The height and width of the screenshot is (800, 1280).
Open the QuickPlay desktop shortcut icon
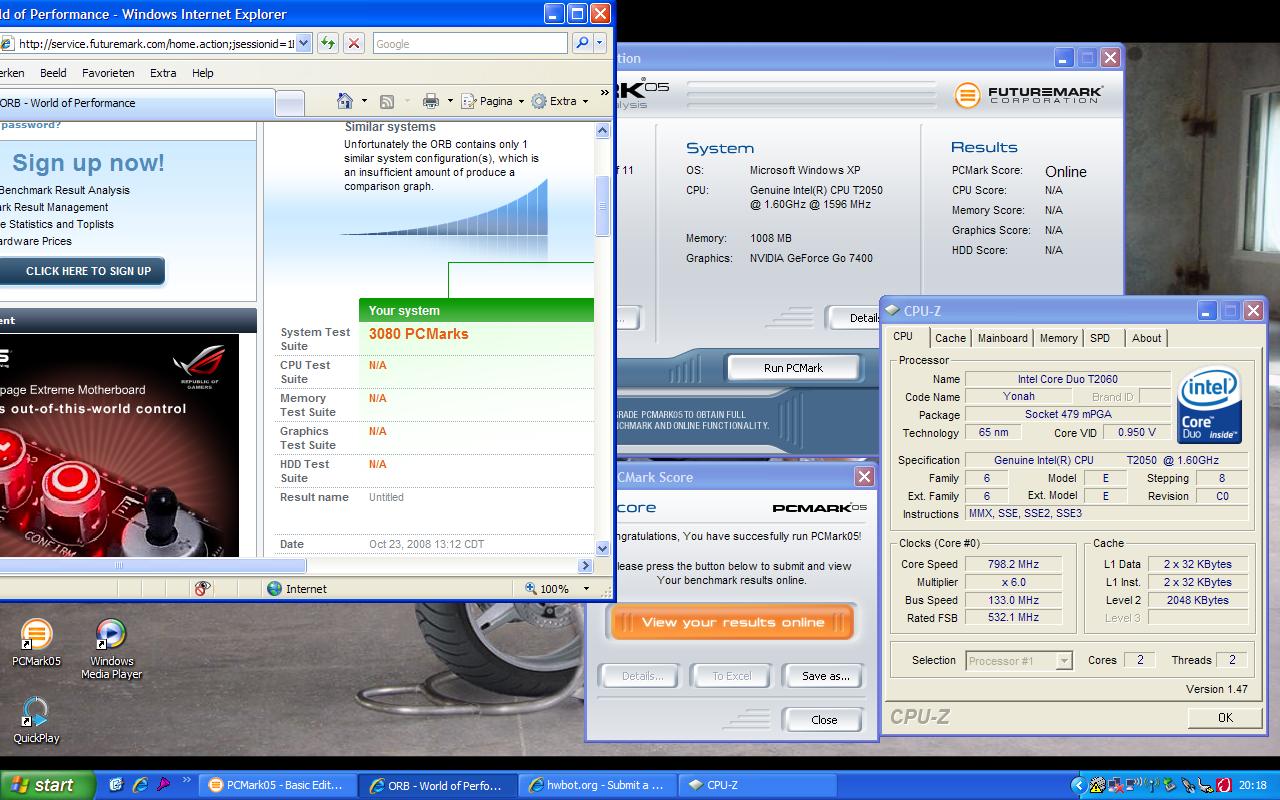tap(36, 712)
